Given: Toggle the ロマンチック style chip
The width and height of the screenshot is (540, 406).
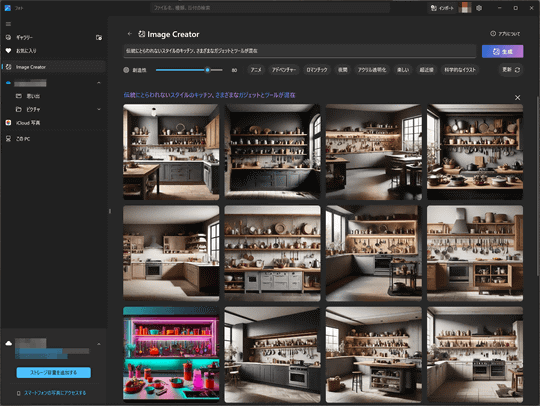Looking at the screenshot, I should [x=317, y=70].
